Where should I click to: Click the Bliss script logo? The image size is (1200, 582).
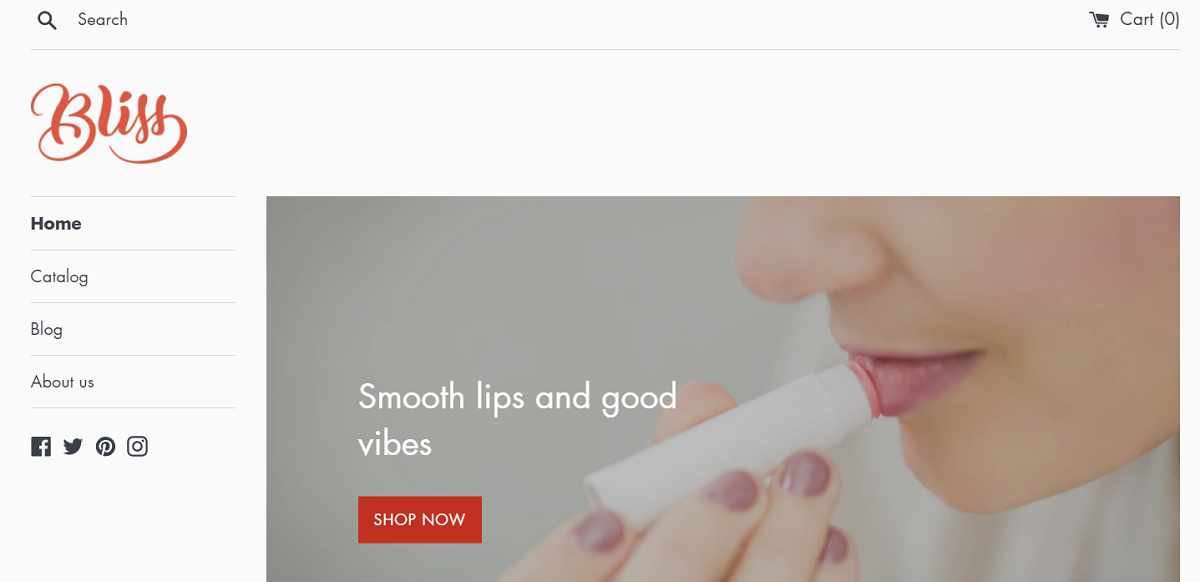(108, 123)
